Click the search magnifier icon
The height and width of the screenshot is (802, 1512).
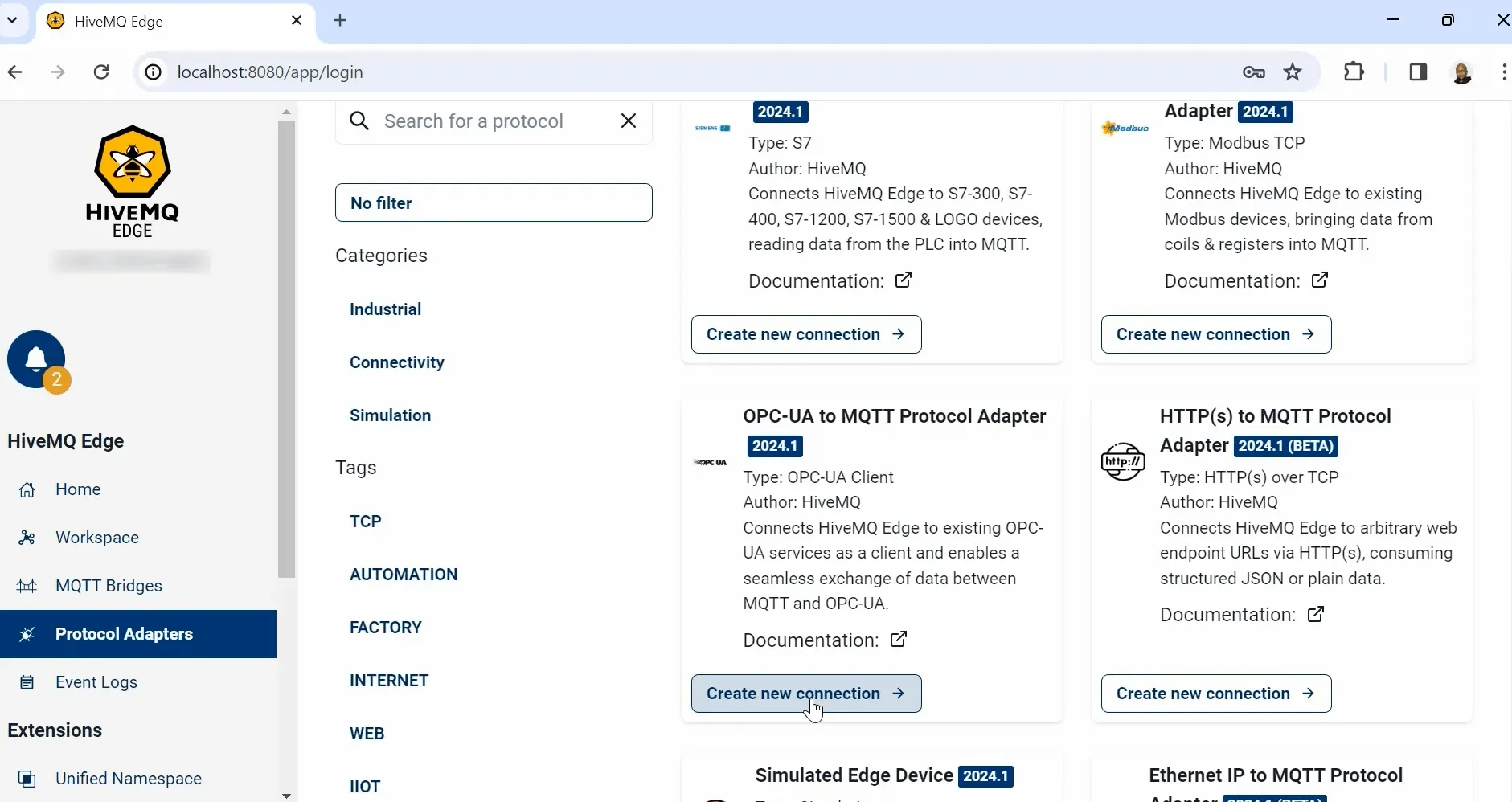[359, 121]
